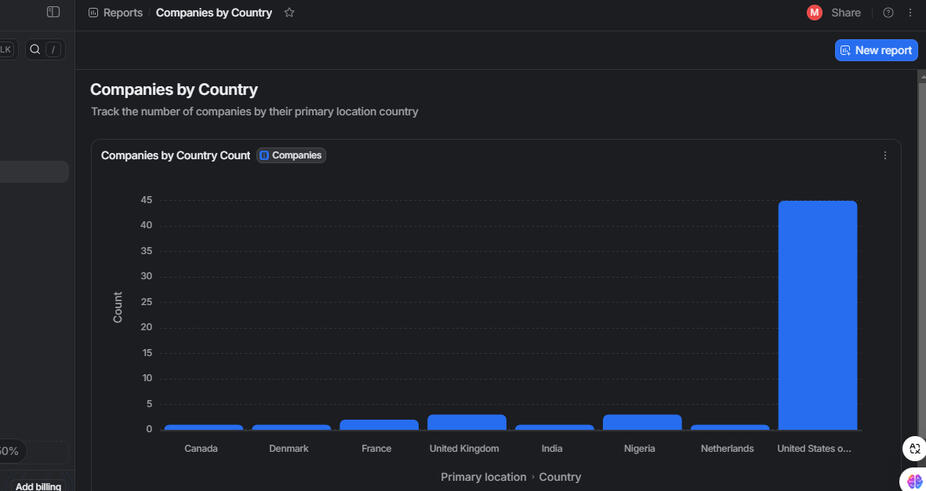Open the page options kebab menu in header
The width and height of the screenshot is (926, 491).
pyautogui.click(x=910, y=13)
